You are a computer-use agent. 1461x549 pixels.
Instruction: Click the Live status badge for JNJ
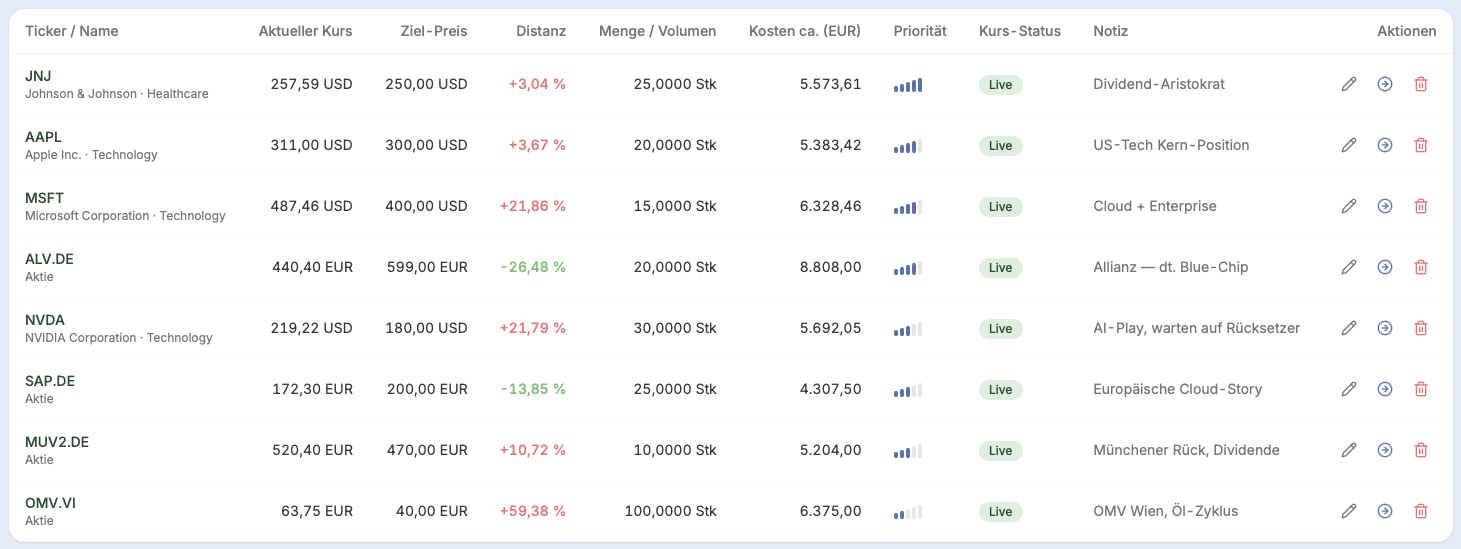1000,85
